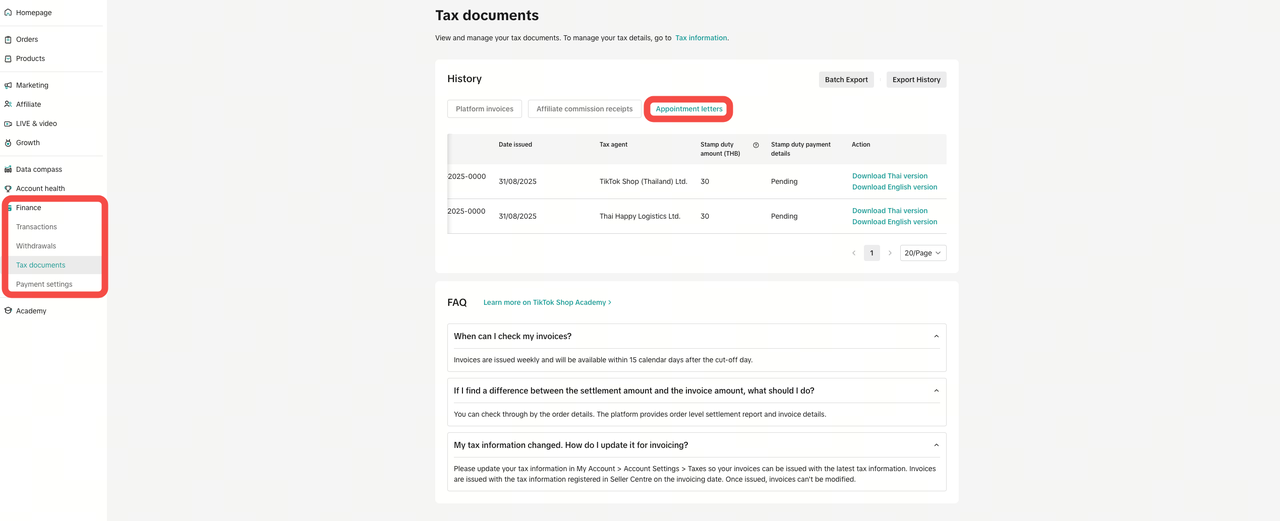Screen dimensions: 1280x521
Task: Open Transactions under Finance
Action: [36, 227]
